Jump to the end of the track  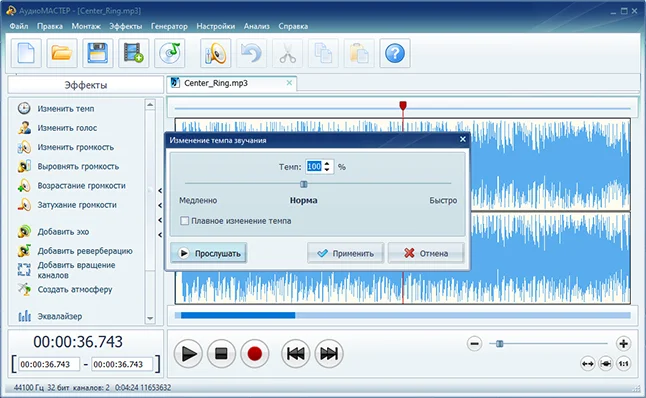click(x=329, y=354)
